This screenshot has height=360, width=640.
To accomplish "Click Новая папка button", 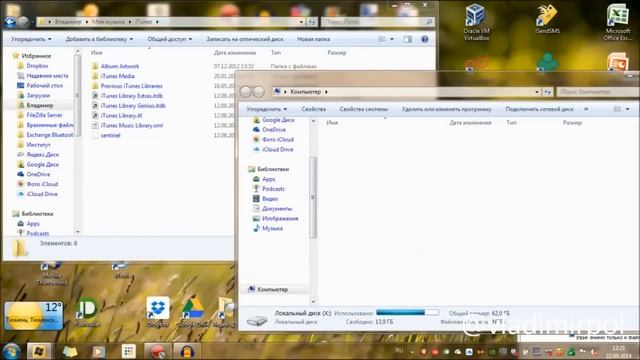I will click(x=313, y=39).
